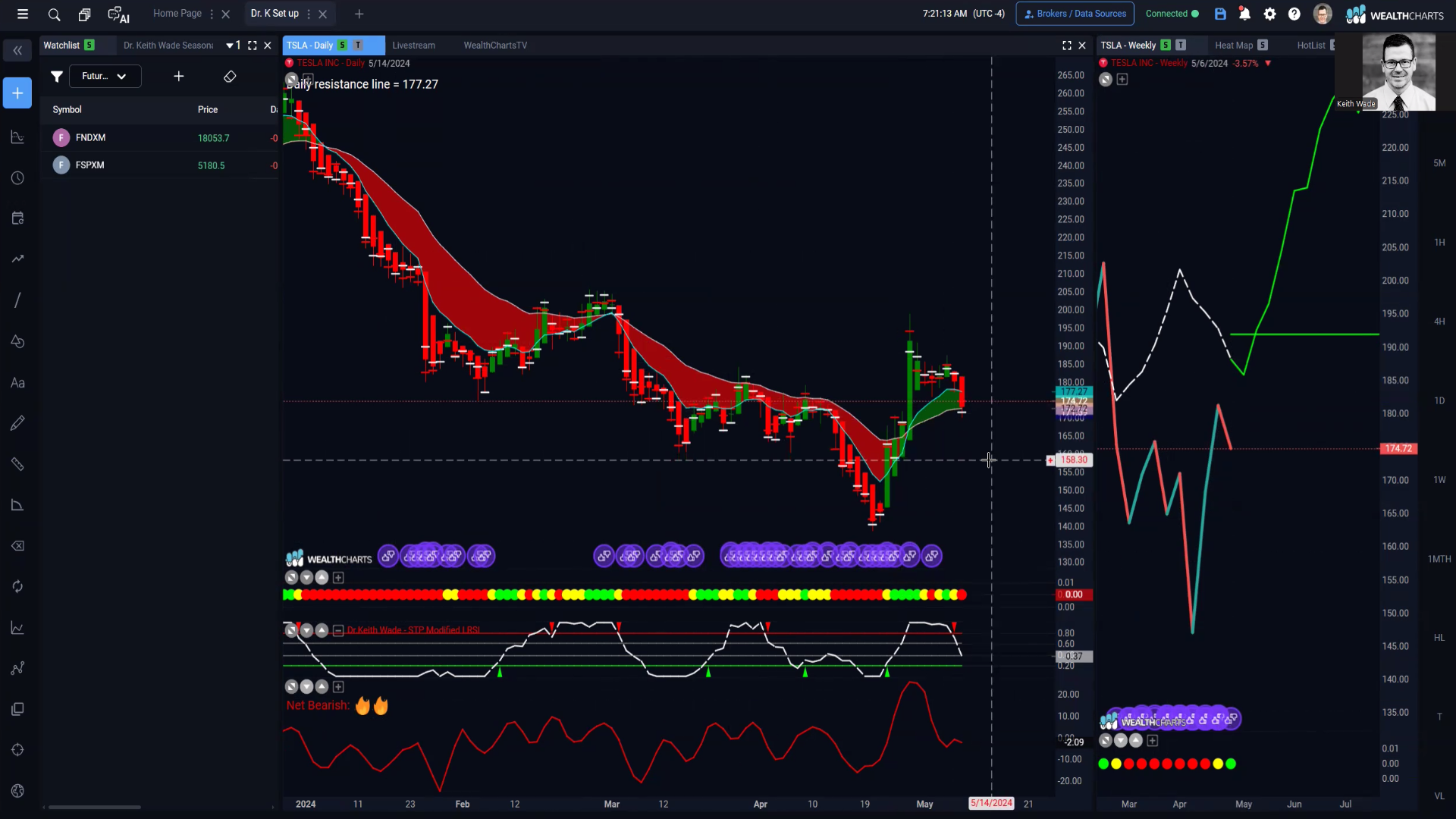Toggle the S badge on TSLA - Daily tab
The width and height of the screenshot is (1456, 819).
click(x=343, y=45)
